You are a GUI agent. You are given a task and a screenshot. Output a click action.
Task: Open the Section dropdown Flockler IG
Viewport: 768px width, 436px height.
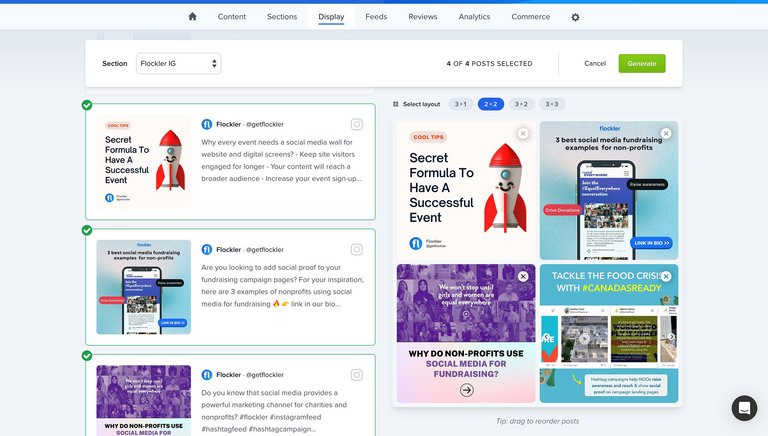(x=178, y=64)
